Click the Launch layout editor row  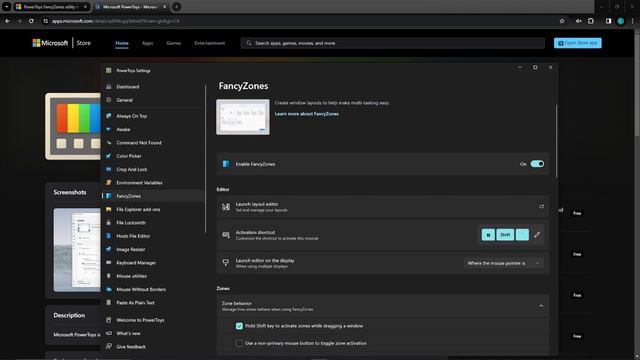(382, 207)
